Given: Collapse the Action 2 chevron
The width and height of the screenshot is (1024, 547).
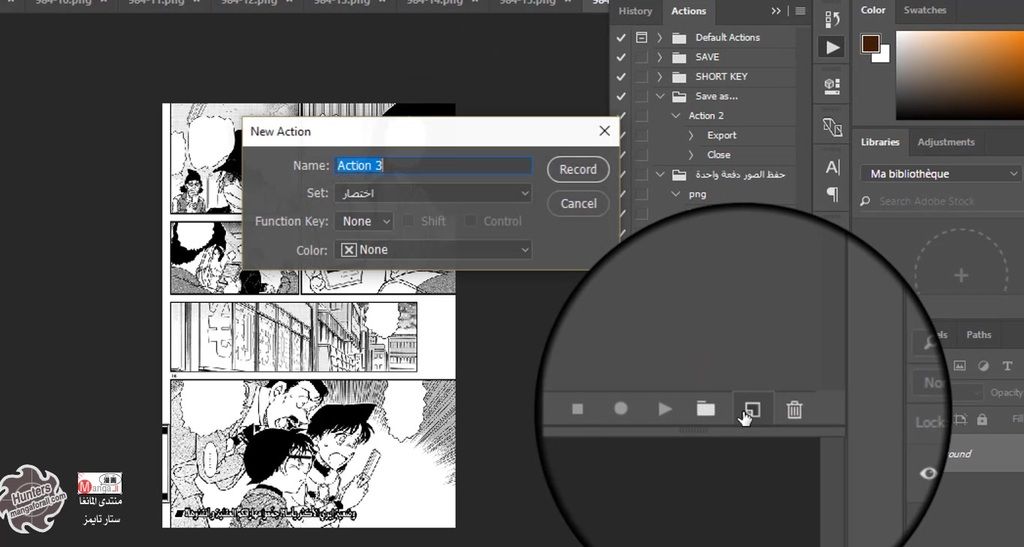Looking at the screenshot, I should point(676,116).
